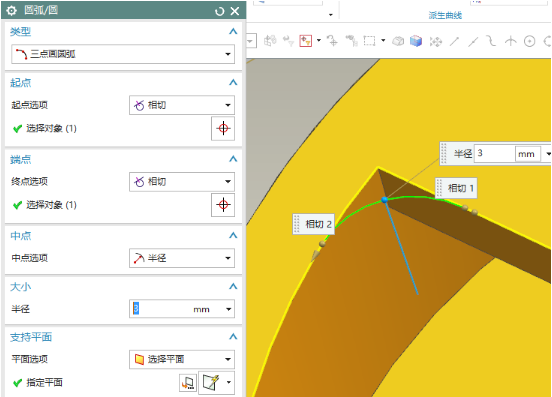Open mid point option Radius dropdown
This screenshot has width=552, height=397.
[182, 258]
